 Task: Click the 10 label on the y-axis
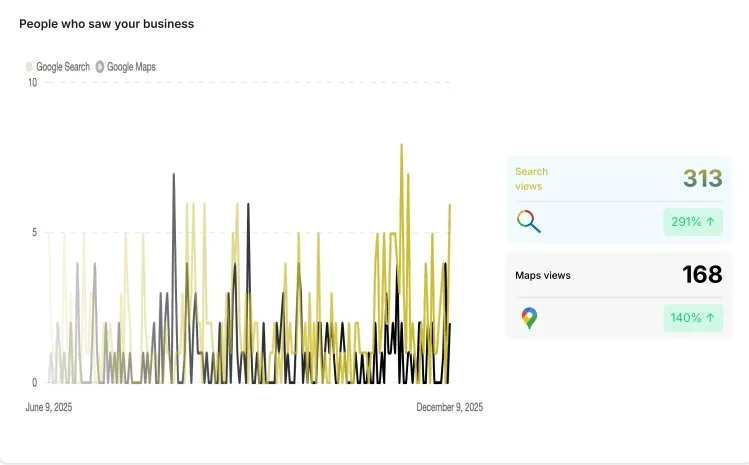coord(32,83)
